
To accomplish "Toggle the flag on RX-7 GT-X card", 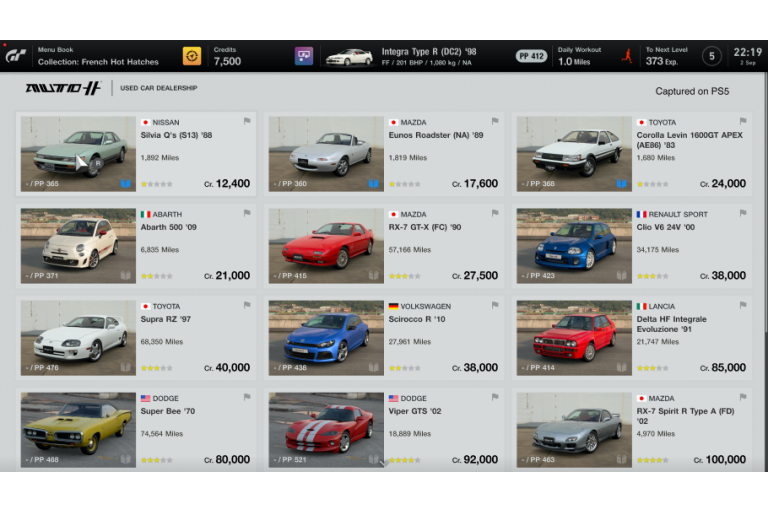I will pyautogui.click(x=495, y=213).
